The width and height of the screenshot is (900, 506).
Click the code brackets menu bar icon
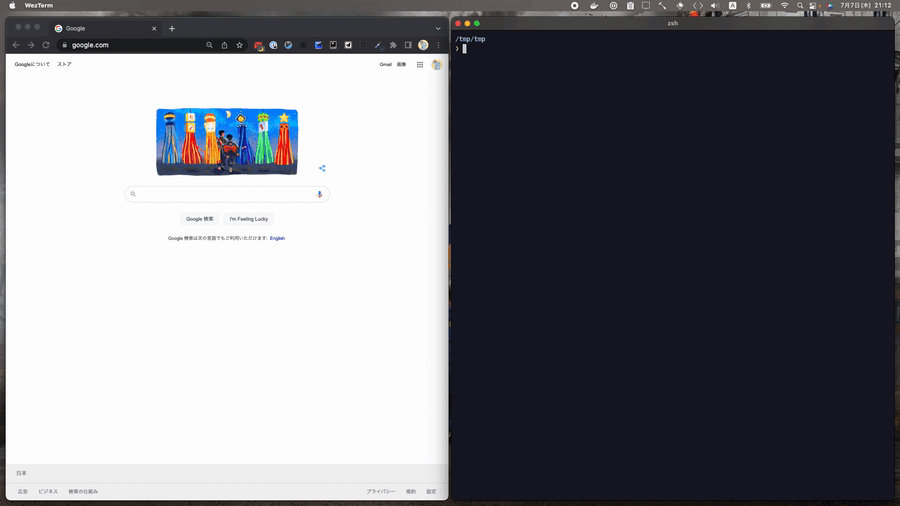tap(697, 5)
